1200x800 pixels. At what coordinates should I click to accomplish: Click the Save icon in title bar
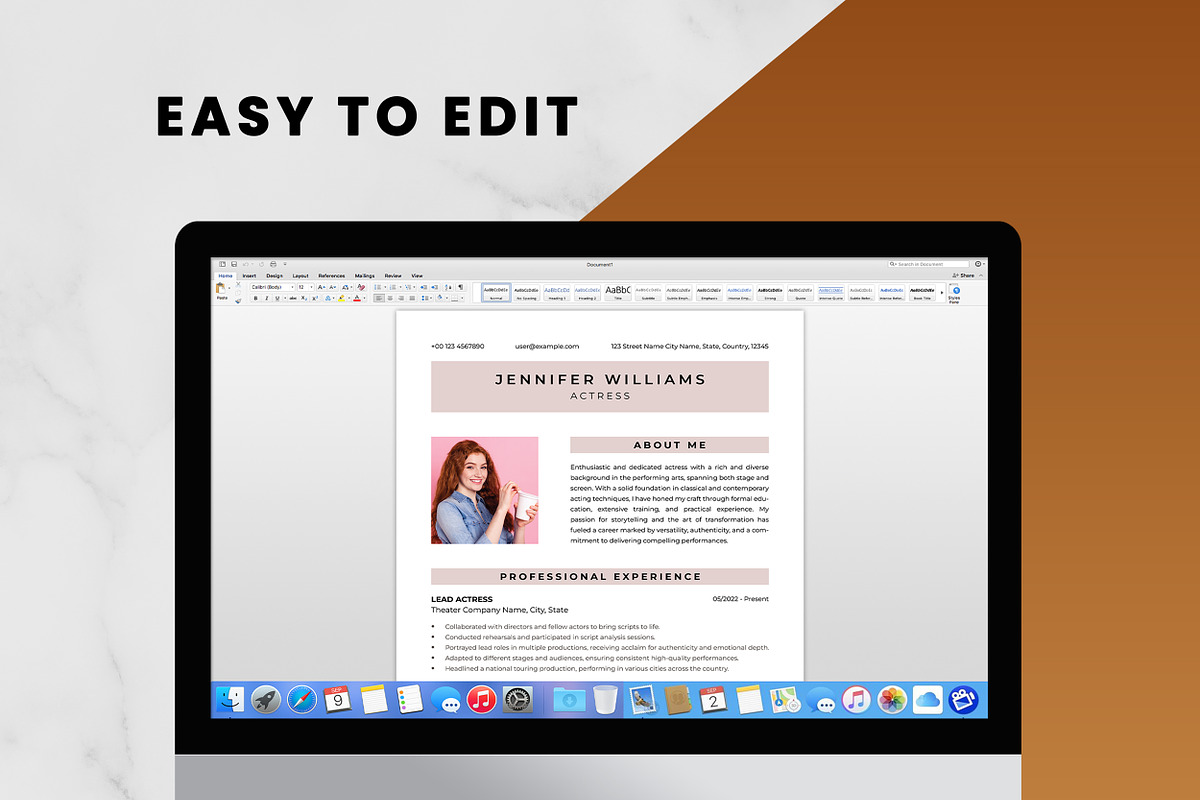click(x=234, y=264)
